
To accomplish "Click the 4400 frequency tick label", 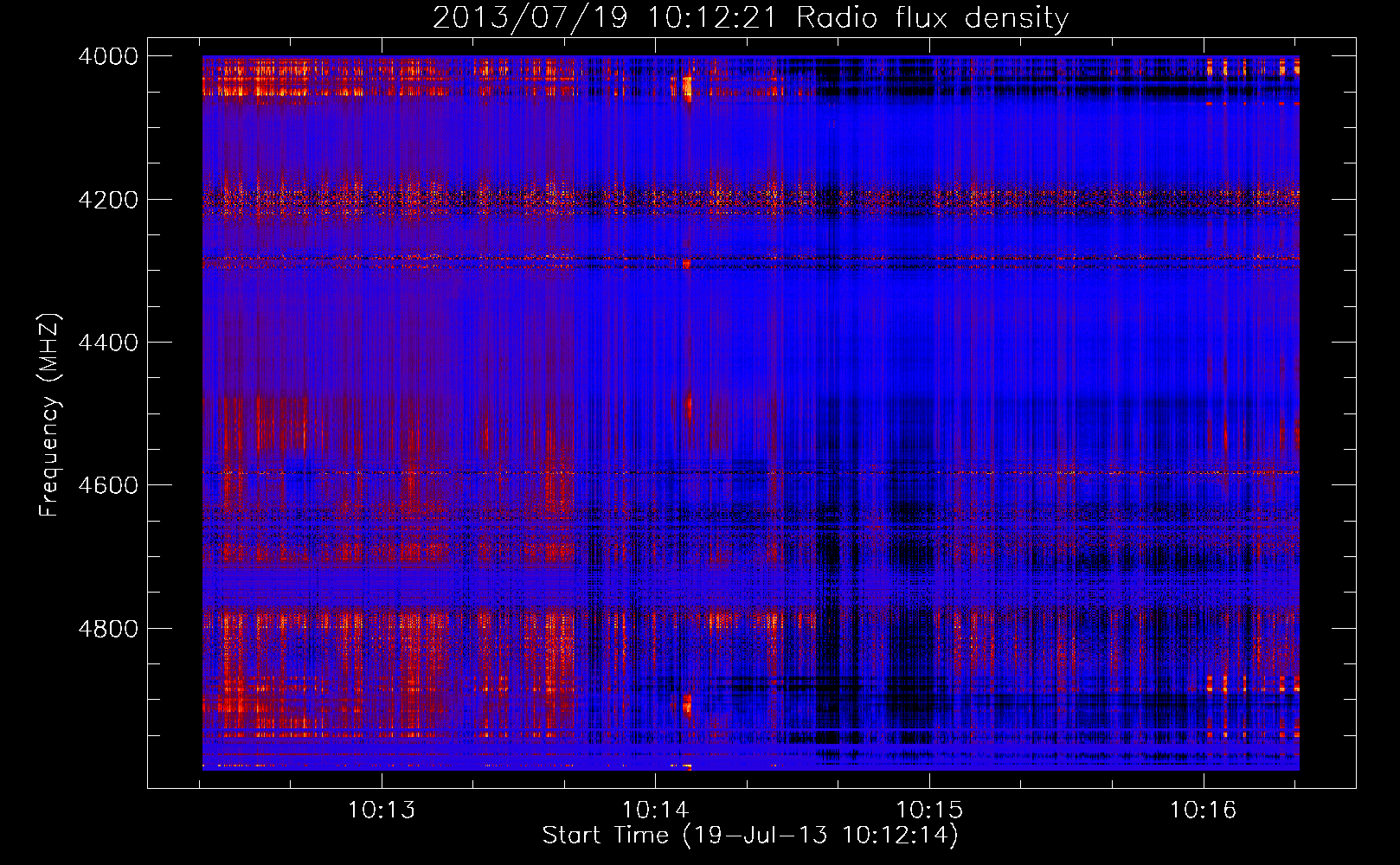I will point(108,343).
